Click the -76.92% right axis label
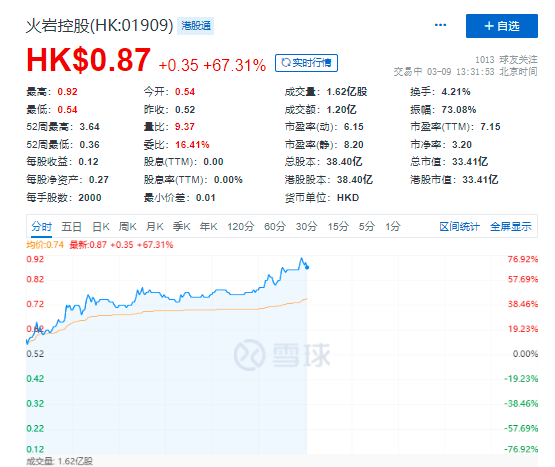The image size is (555, 467). click(x=521, y=449)
